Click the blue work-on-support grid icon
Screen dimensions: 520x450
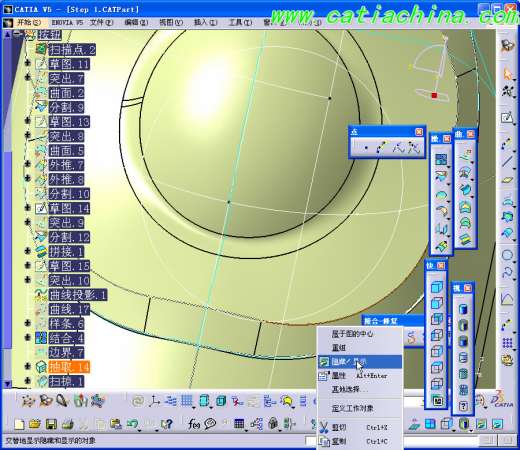point(187,401)
